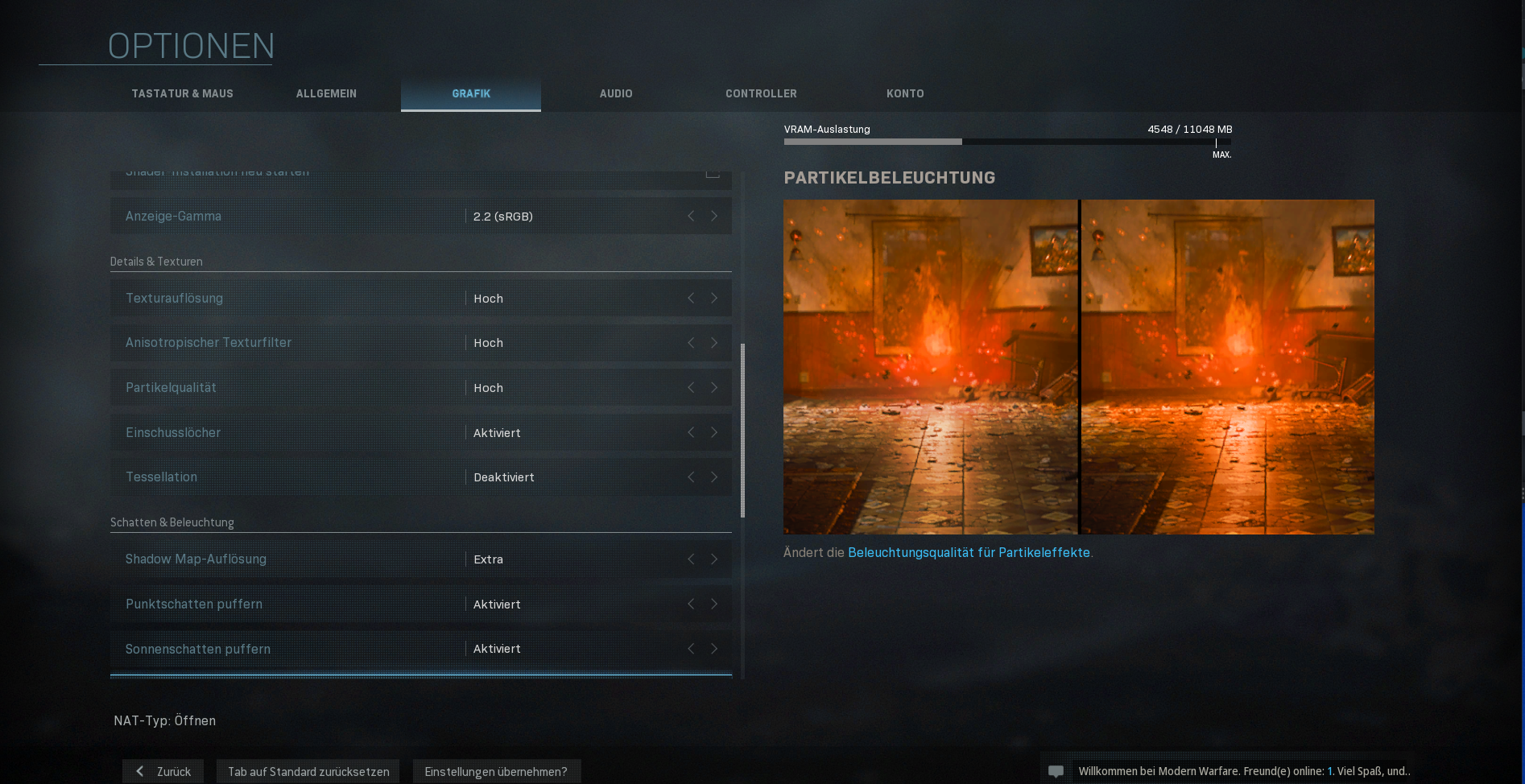
Task: Toggle Sonnenschatten puffern via right arrow
Action: coord(714,649)
